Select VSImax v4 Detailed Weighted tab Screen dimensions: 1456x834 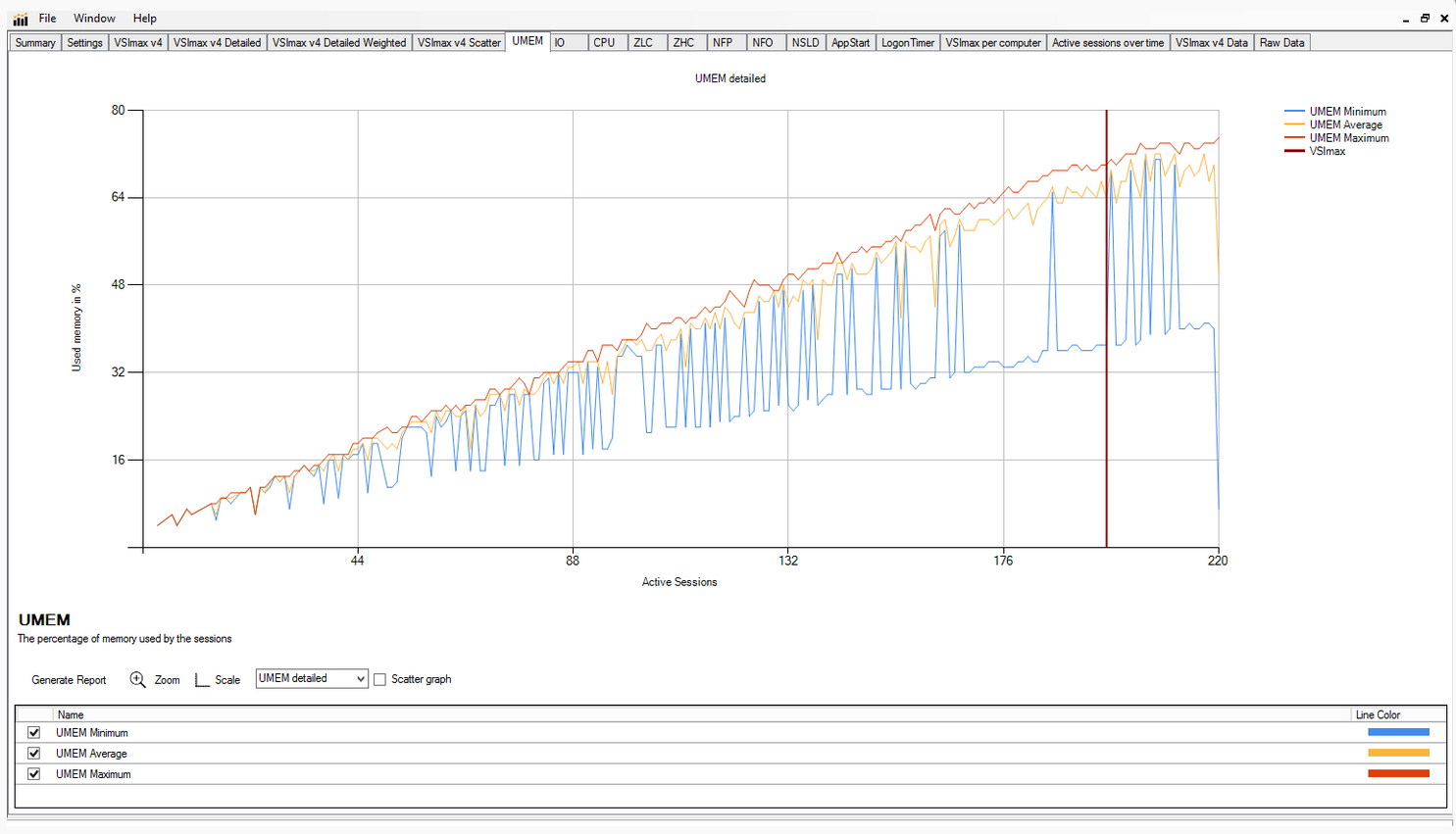point(339,43)
